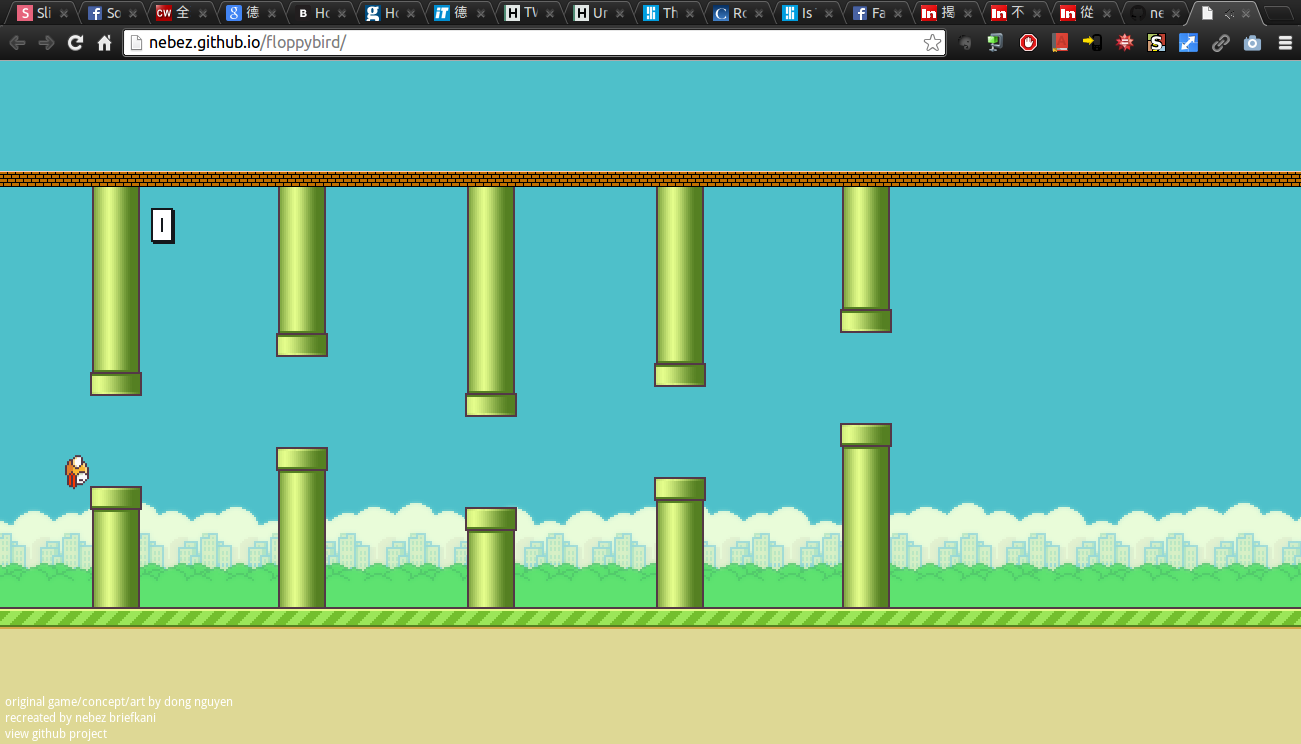The width and height of the screenshot is (1301, 744).
Task: Switch to the 'Sli' tab
Action: coord(42,13)
